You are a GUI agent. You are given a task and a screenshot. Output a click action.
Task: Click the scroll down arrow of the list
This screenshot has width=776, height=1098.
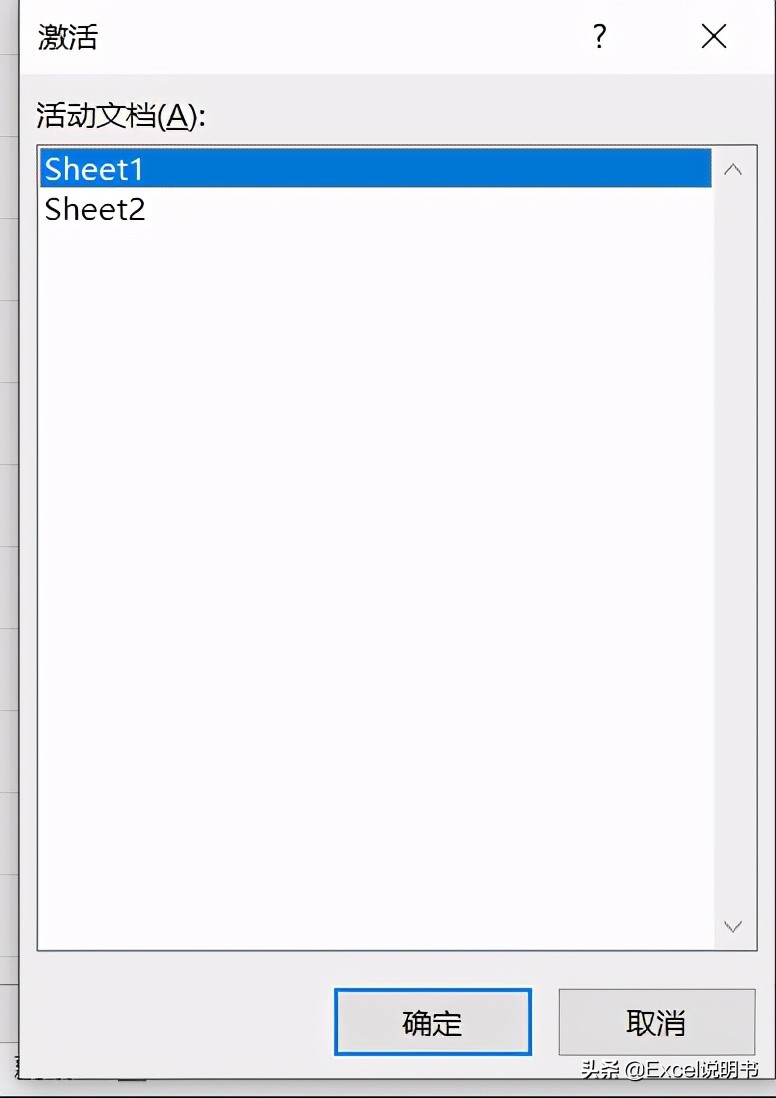[733, 927]
